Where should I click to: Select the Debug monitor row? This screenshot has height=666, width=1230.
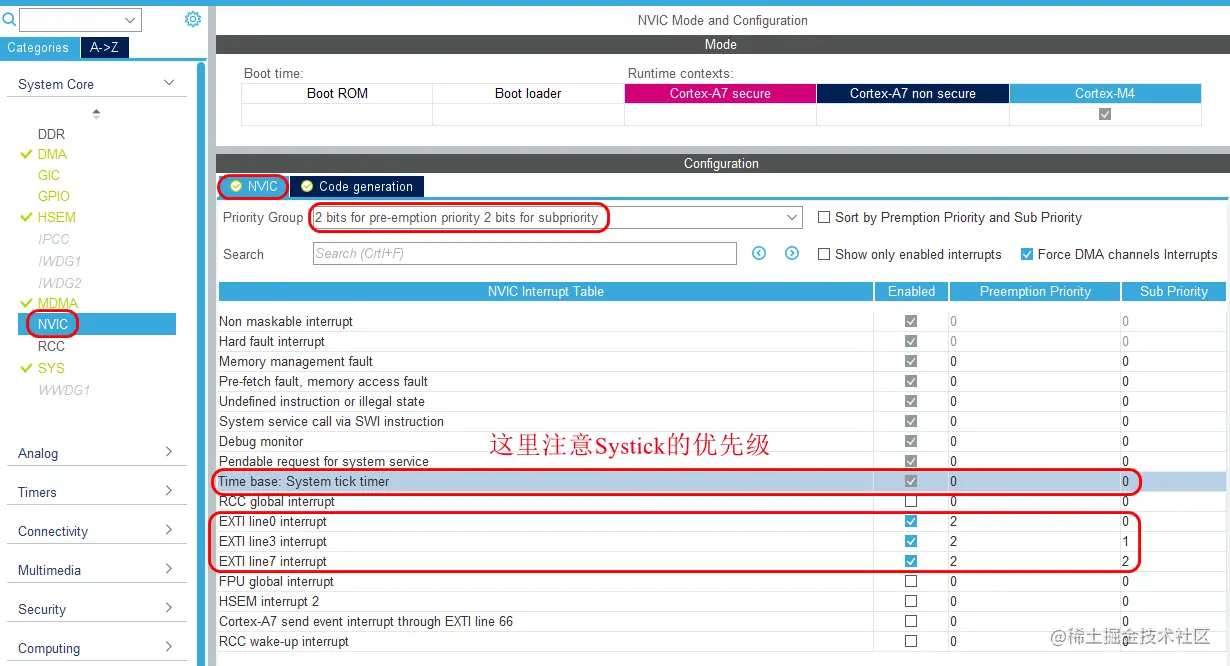[722, 441]
